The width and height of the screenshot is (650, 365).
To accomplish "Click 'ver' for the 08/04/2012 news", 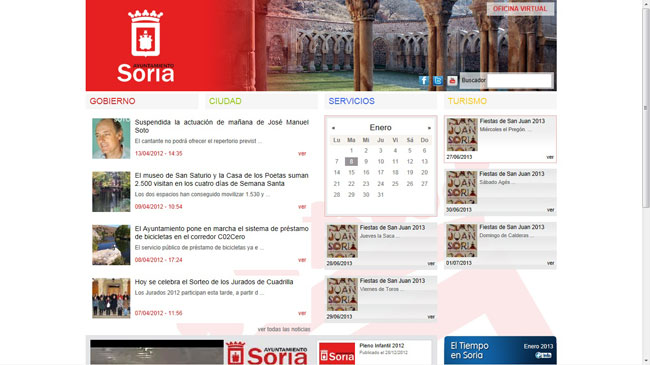I will (302, 260).
